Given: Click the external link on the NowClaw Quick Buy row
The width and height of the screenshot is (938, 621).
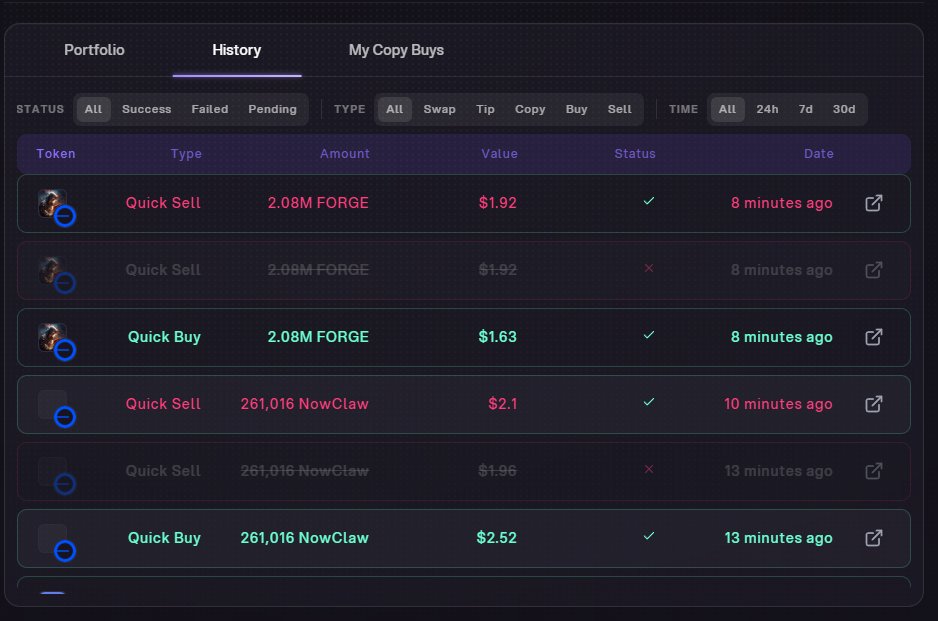Looking at the screenshot, I should 873,538.
